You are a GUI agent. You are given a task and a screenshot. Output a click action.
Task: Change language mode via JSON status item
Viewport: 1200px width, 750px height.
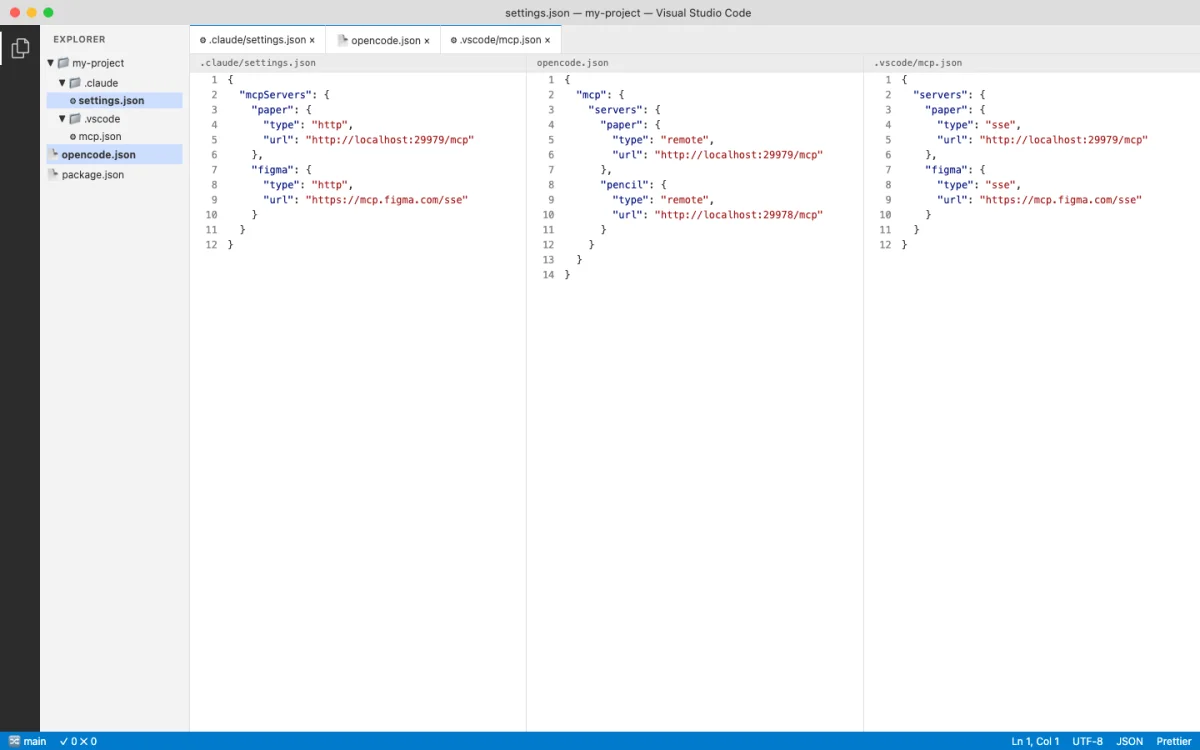click(x=1130, y=741)
